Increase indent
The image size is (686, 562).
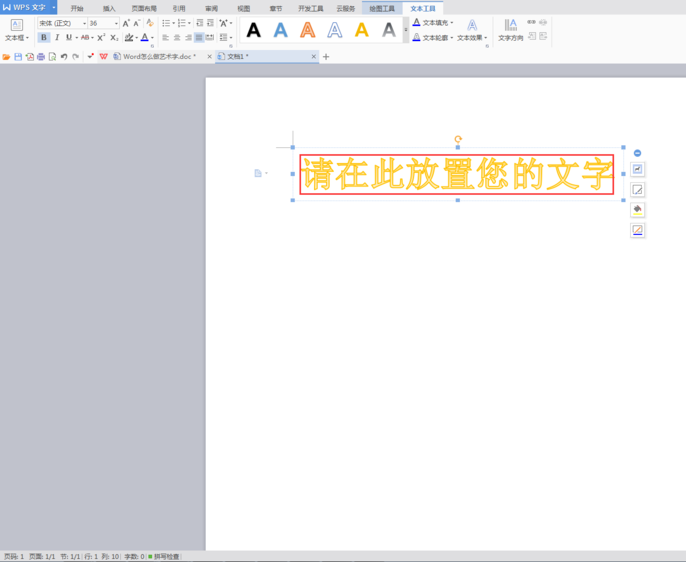coord(210,23)
